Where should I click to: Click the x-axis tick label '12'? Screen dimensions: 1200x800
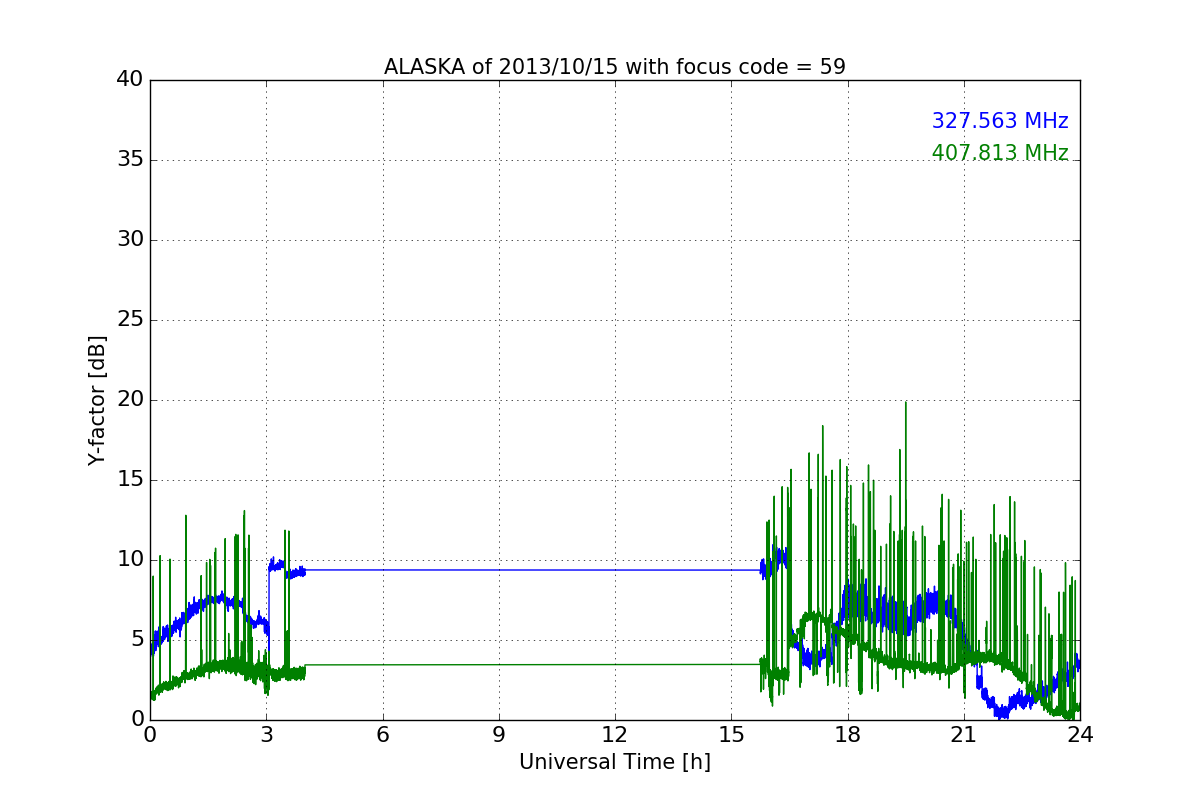(615, 734)
